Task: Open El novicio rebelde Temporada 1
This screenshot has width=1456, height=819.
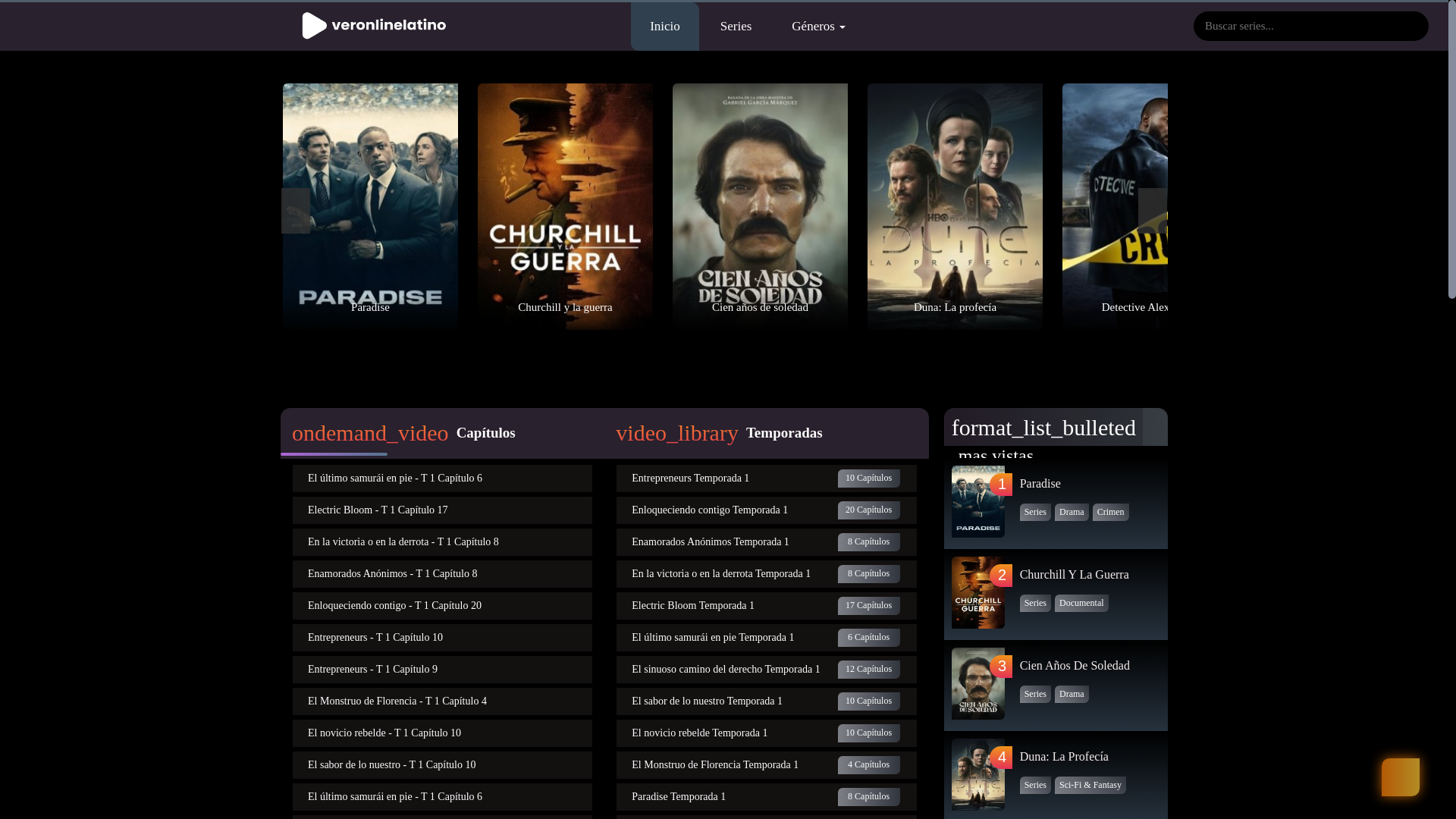Action: 766,733
